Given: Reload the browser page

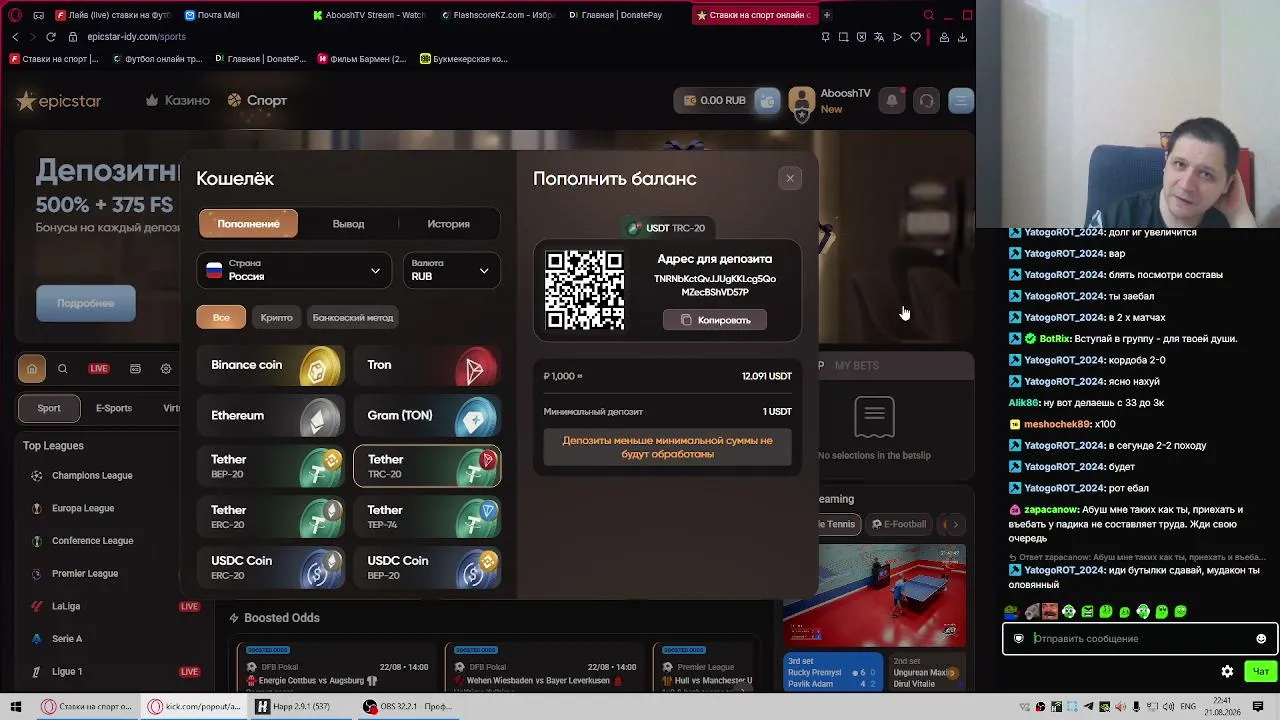Looking at the screenshot, I should [x=51, y=37].
